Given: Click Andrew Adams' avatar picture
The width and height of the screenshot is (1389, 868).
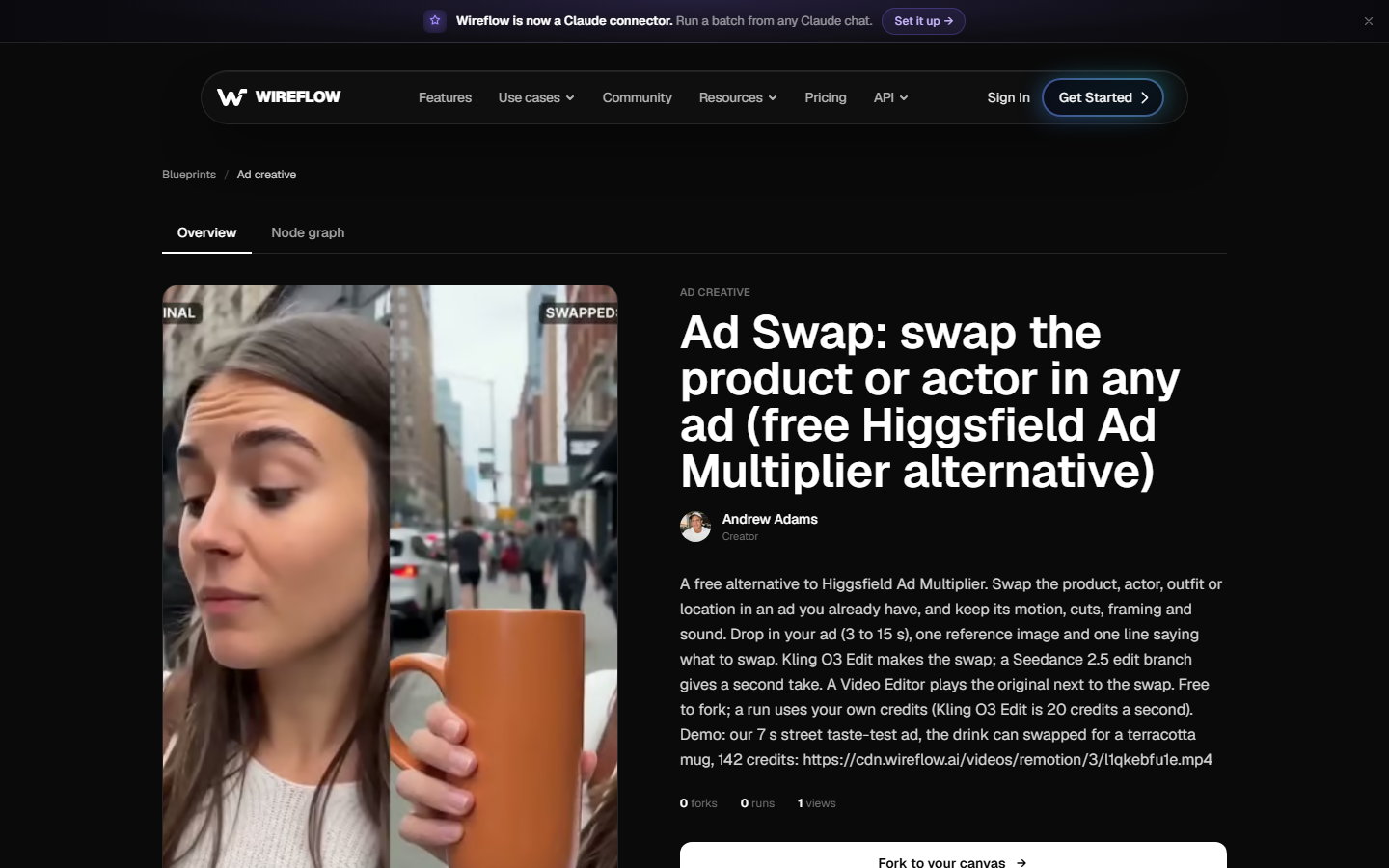Looking at the screenshot, I should click(x=695, y=527).
